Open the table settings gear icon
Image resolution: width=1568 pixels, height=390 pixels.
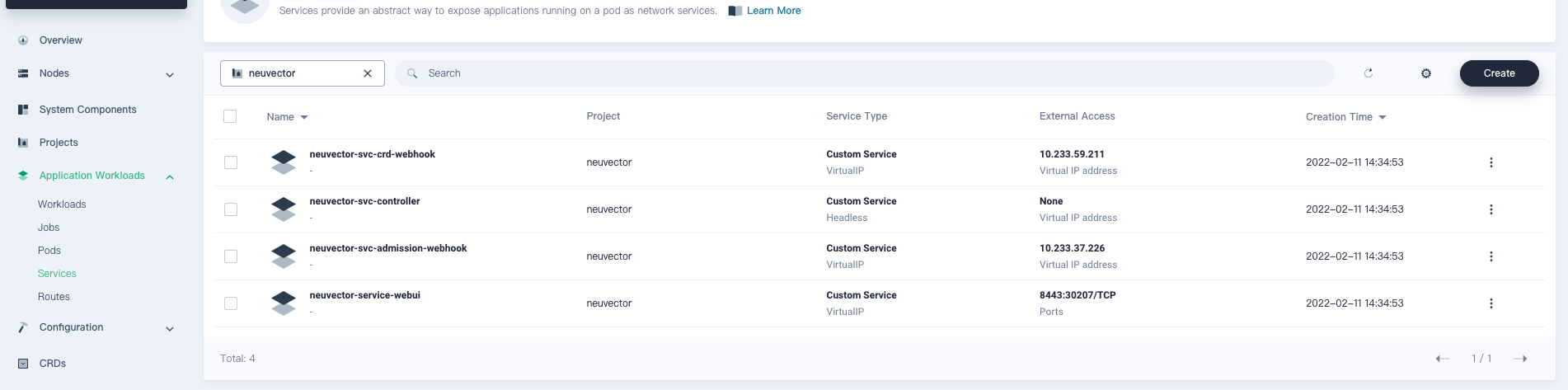click(x=1426, y=73)
